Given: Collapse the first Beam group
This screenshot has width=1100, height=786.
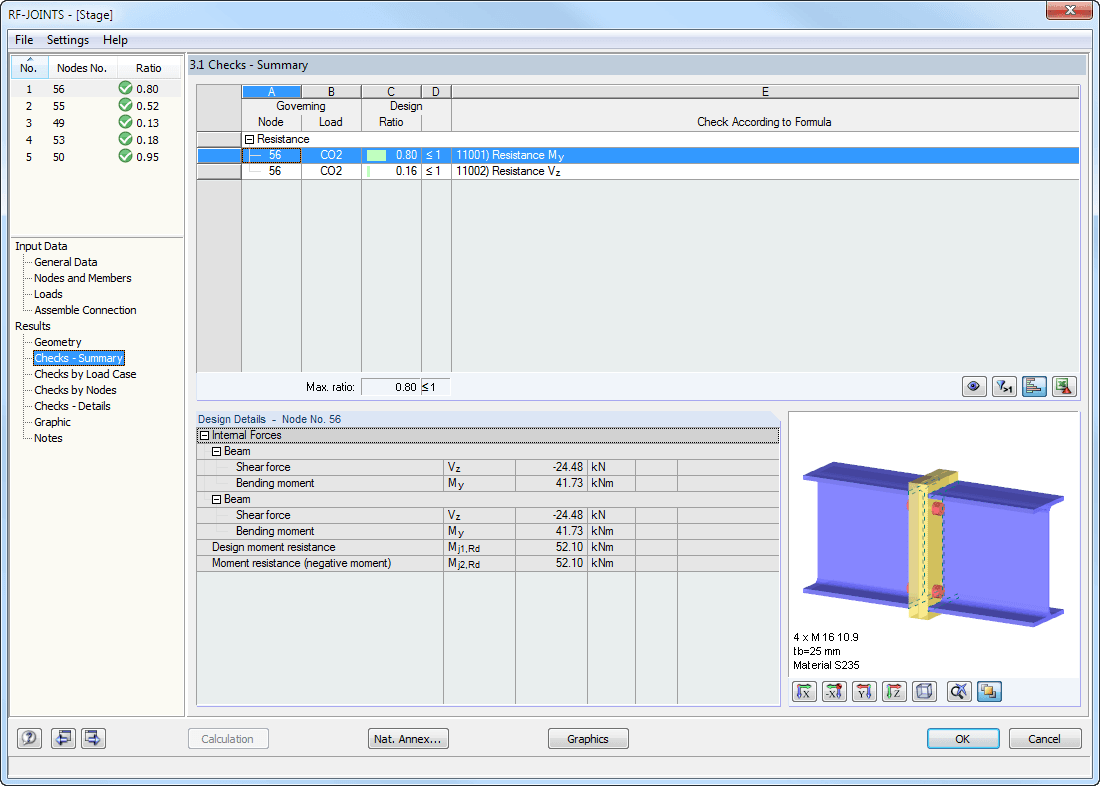Looking at the screenshot, I should [216, 450].
